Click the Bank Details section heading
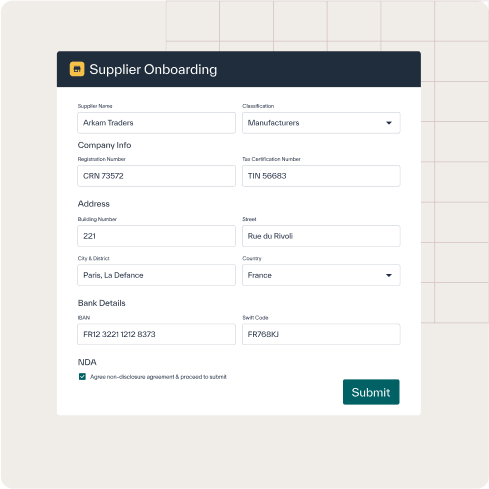The height and width of the screenshot is (489, 489). click(102, 303)
